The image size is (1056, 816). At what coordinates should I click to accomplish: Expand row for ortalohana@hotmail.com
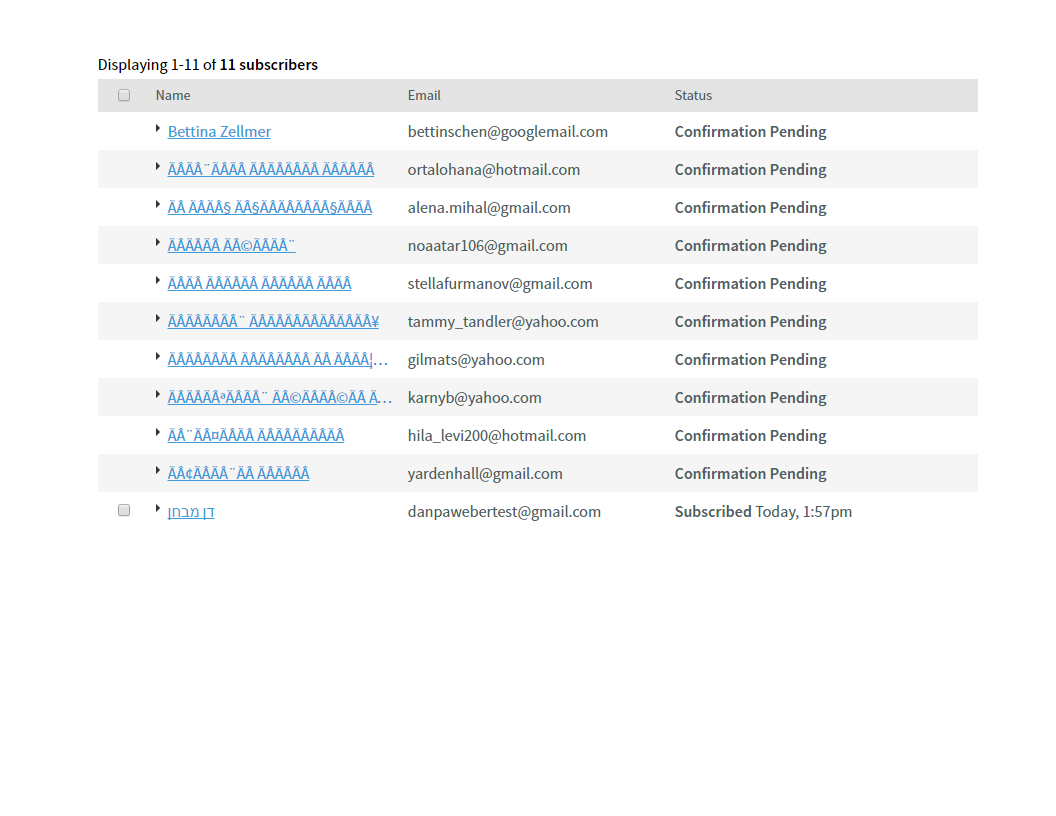tap(158, 166)
